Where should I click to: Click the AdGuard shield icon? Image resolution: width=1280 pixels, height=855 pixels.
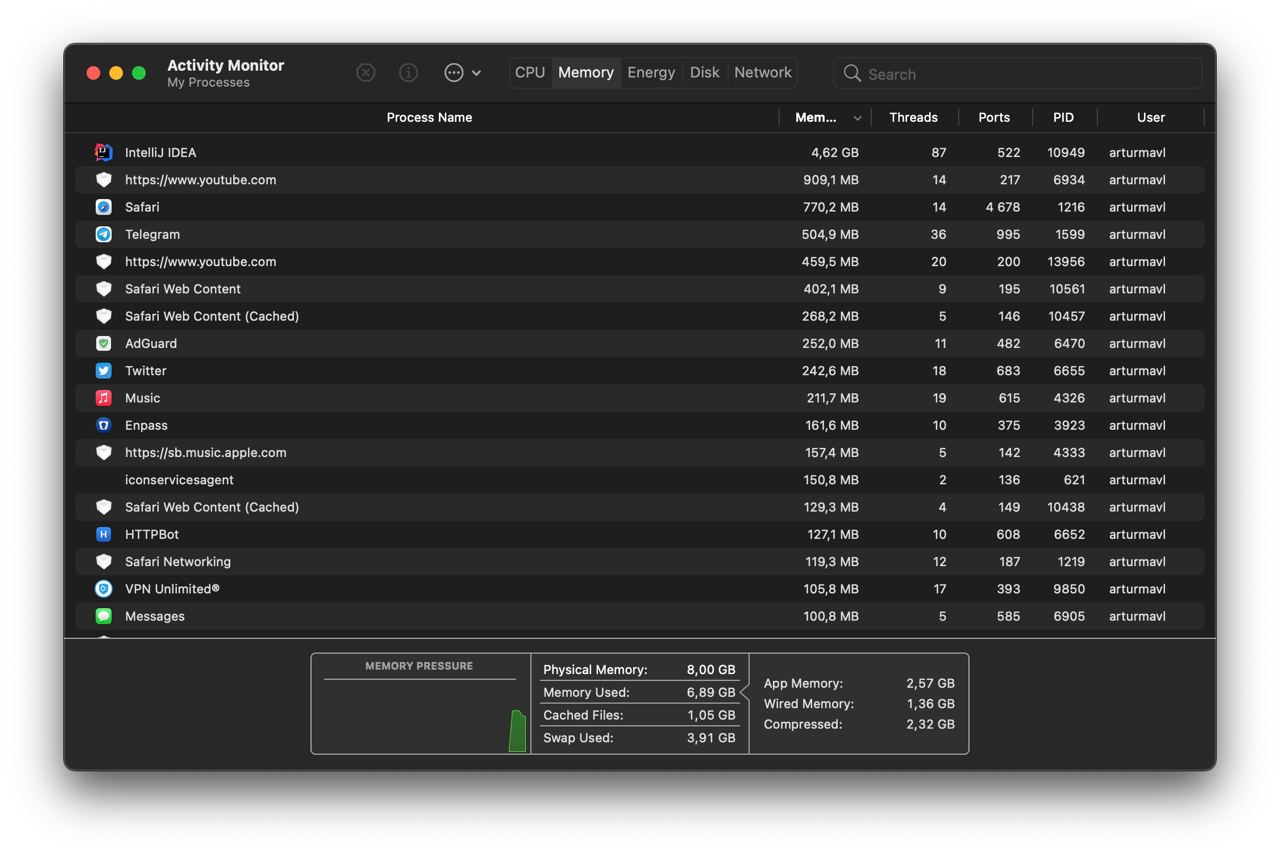[103, 343]
